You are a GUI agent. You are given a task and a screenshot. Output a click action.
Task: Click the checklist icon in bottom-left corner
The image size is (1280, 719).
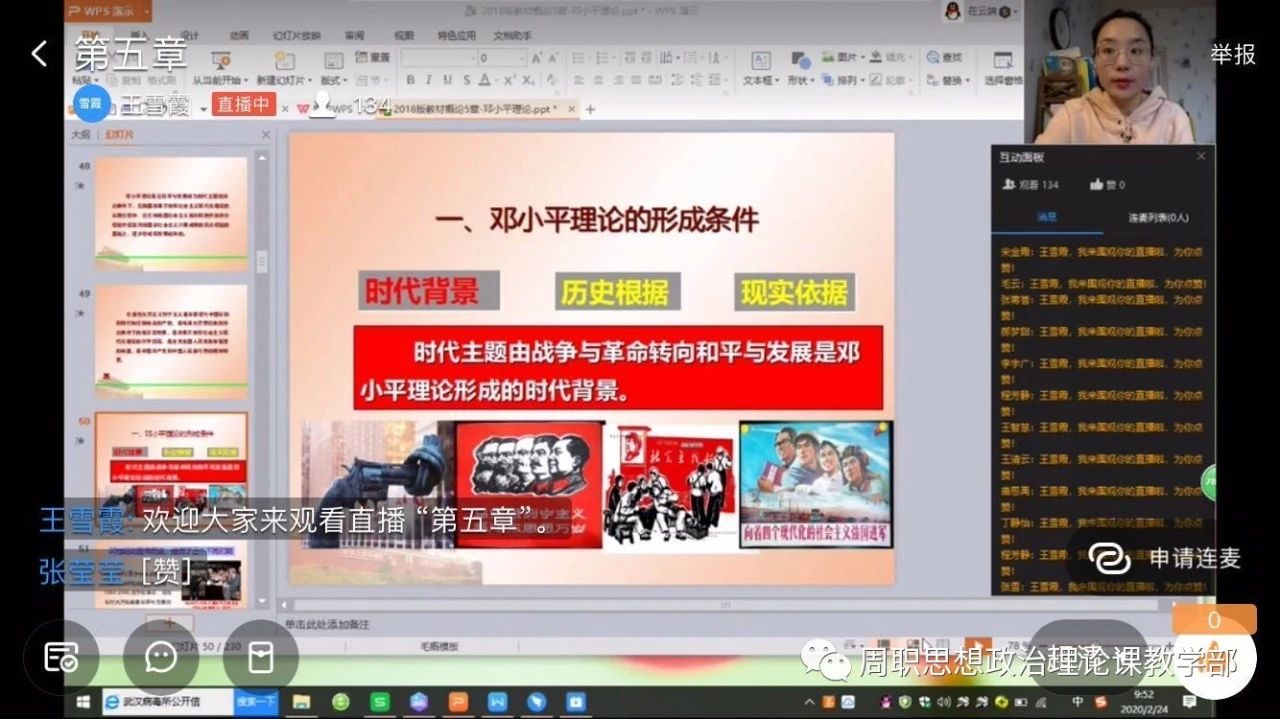(x=61, y=657)
